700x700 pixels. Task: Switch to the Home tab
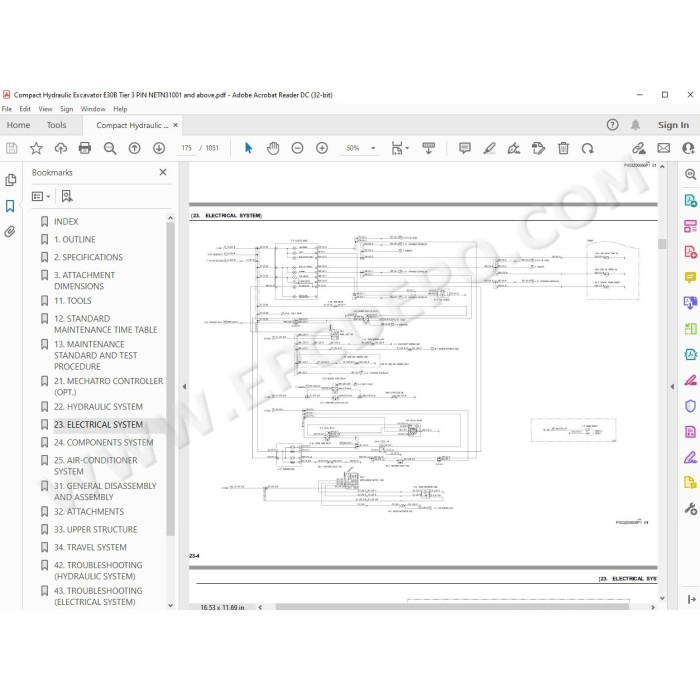click(x=18, y=125)
